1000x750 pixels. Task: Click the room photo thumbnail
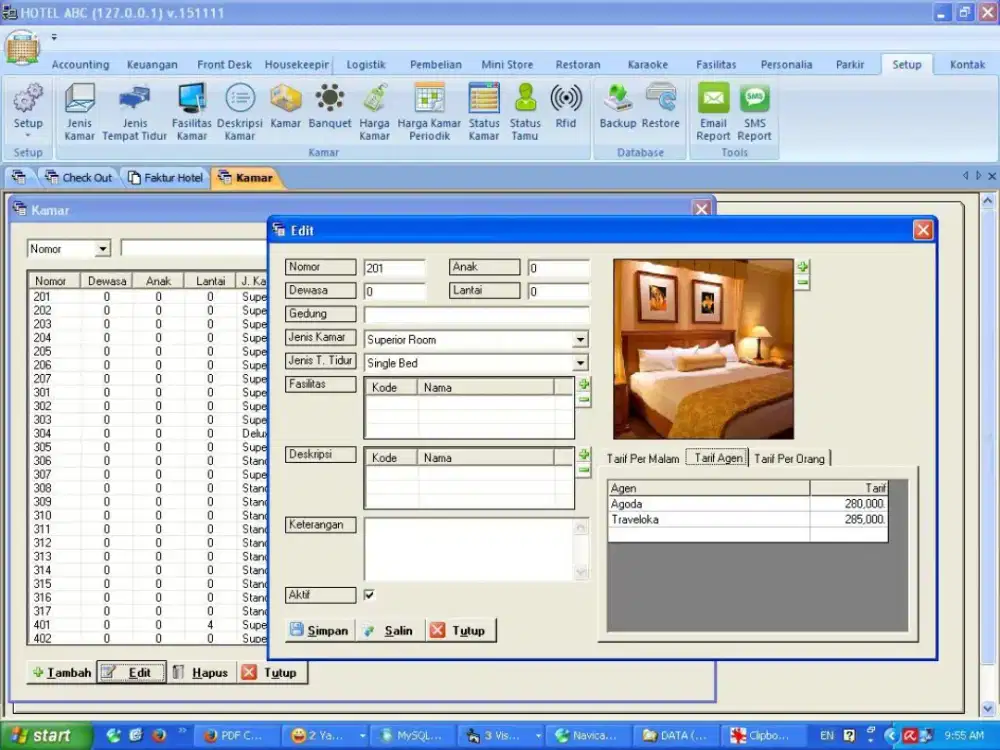click(x=703, y=348)
